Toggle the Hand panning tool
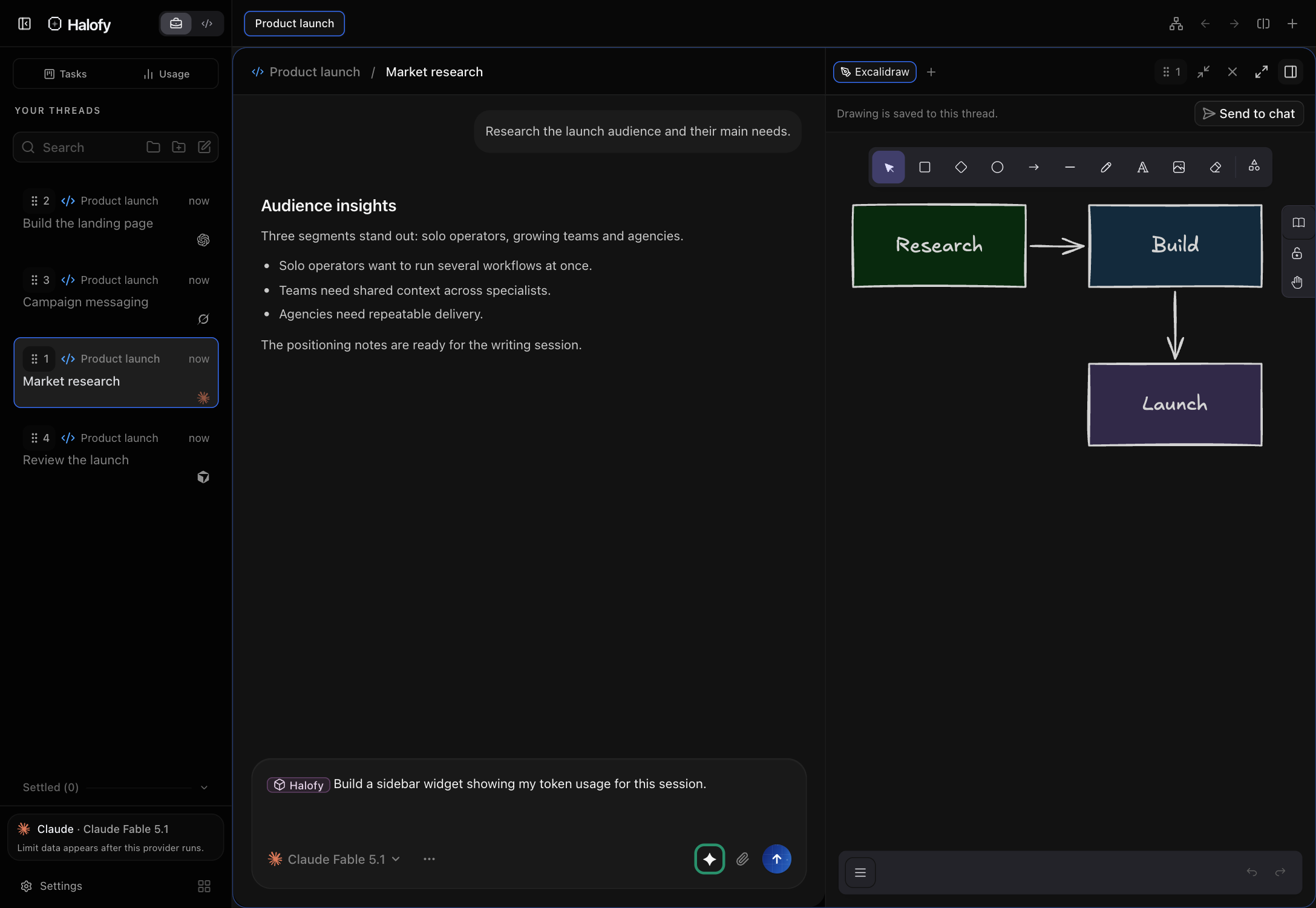The height and width of the screenshot is (908, 1316). pyautogui.click(x=1297, y=283)
